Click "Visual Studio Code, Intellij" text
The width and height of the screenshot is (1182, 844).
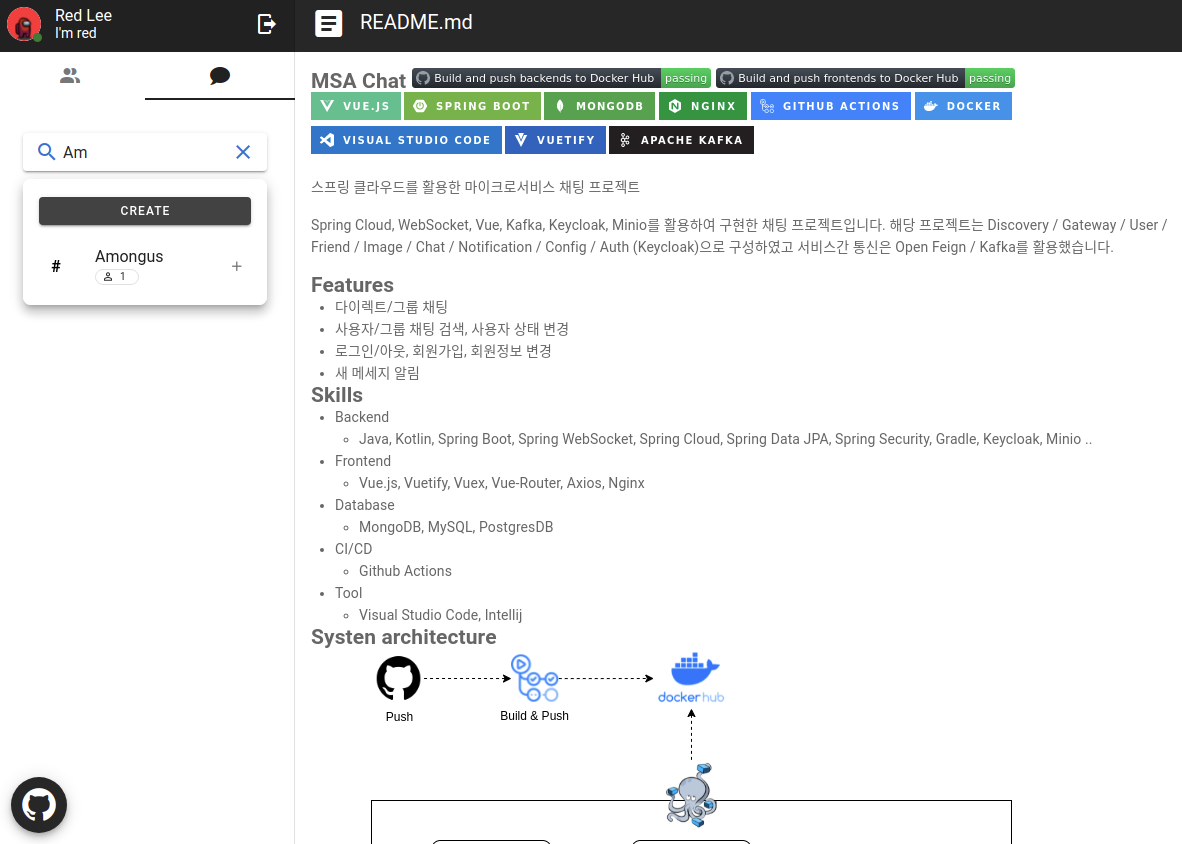(x=440, y=615)
